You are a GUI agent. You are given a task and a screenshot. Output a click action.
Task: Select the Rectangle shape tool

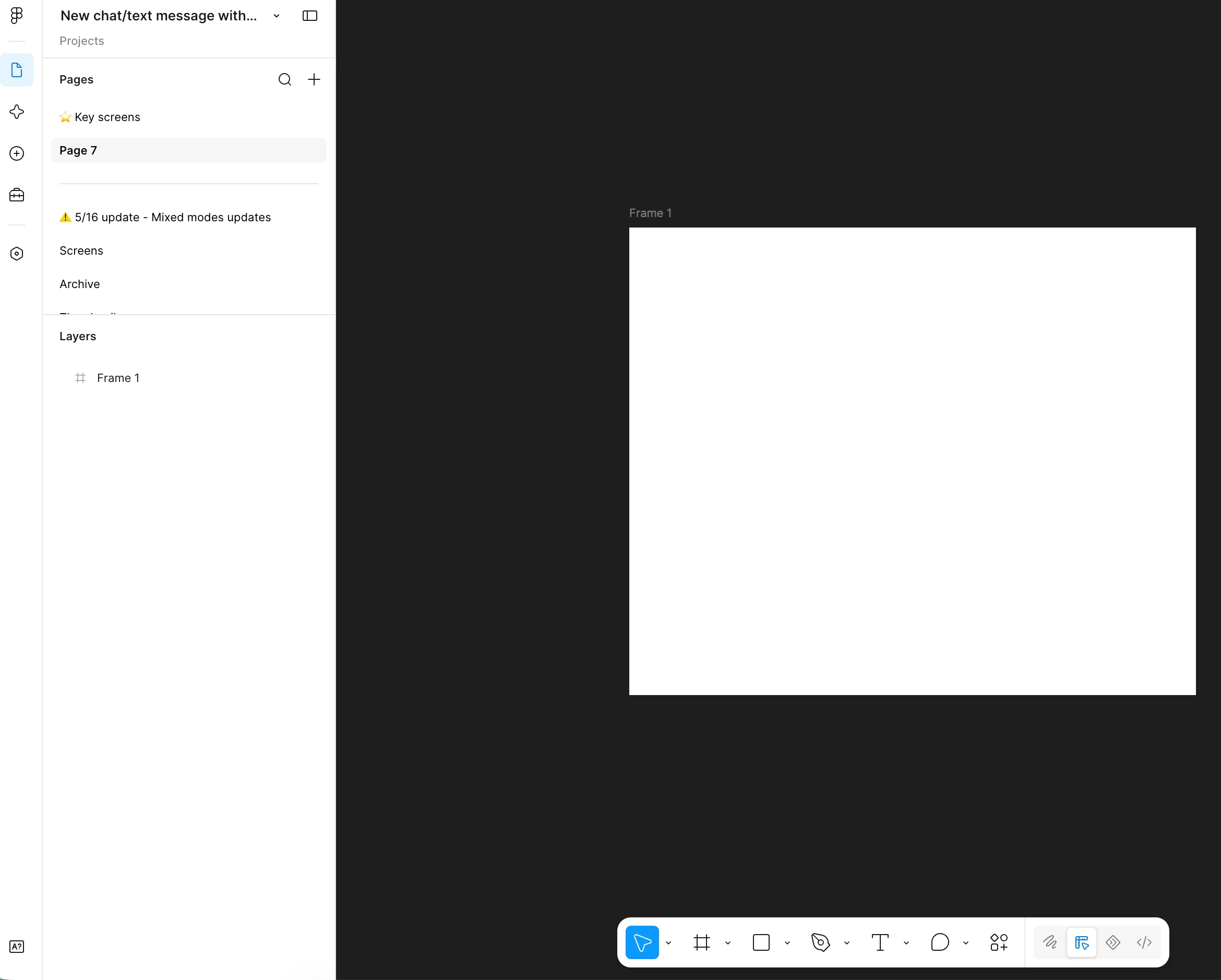click(x=761, y=942)
